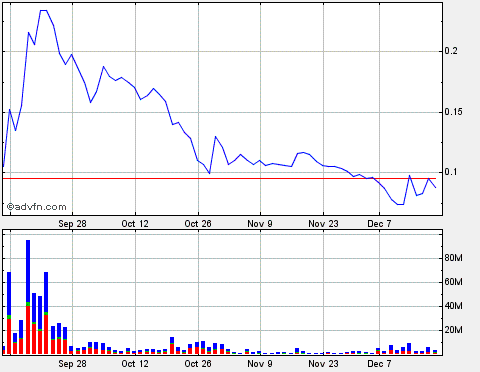
Task: Click the 0.2 price axis label
Action: [451, 51]
